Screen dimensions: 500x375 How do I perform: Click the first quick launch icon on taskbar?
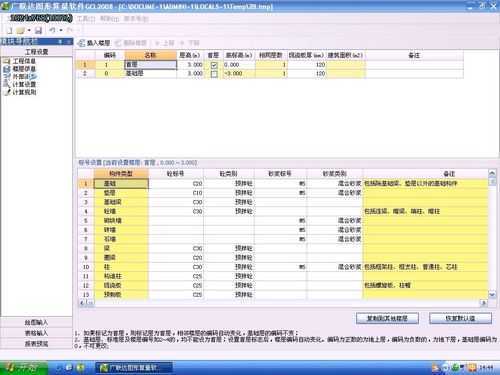click(x=59, y=368)
